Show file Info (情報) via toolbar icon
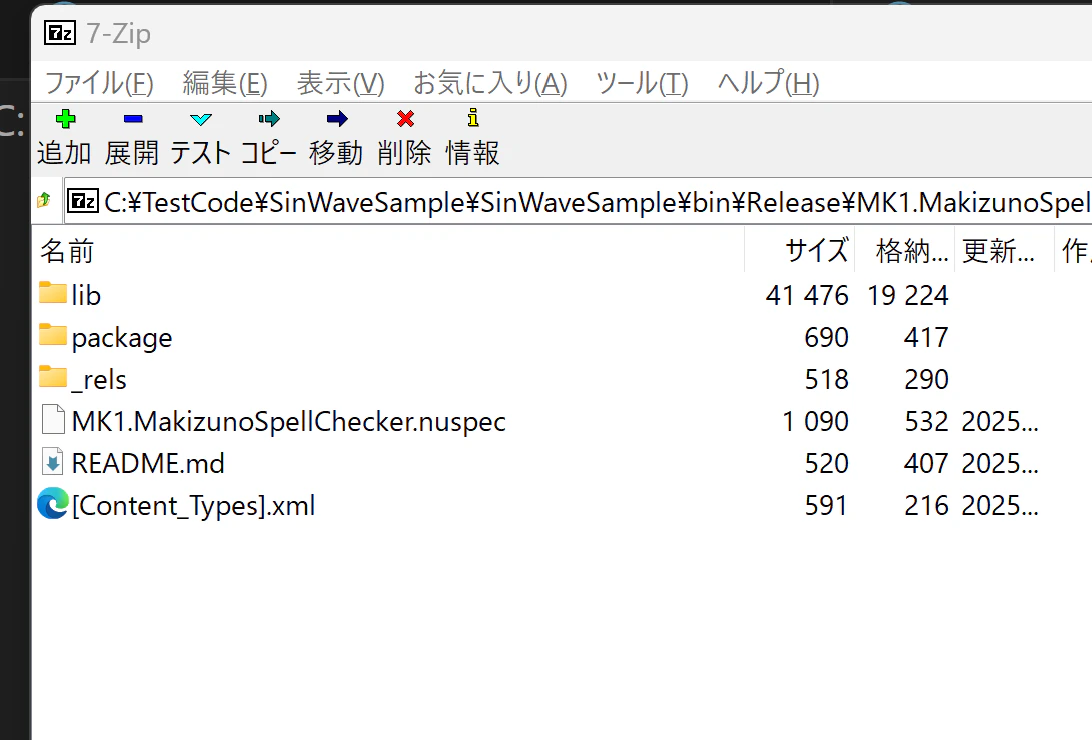Screen dimensions: 1092x740 (x=473, y=118)
